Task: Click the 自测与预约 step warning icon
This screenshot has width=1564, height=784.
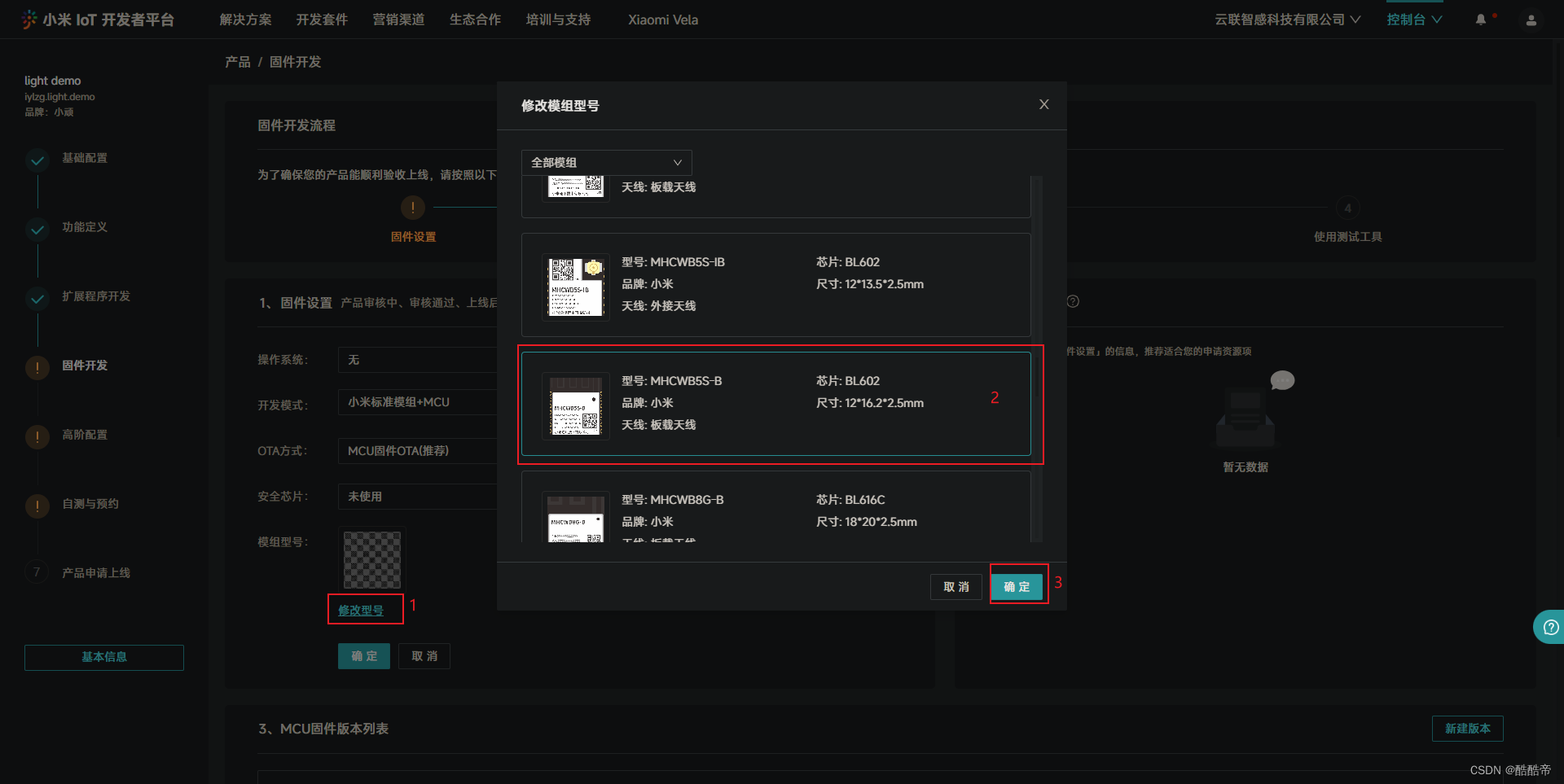Action: (x=37, y=506)
